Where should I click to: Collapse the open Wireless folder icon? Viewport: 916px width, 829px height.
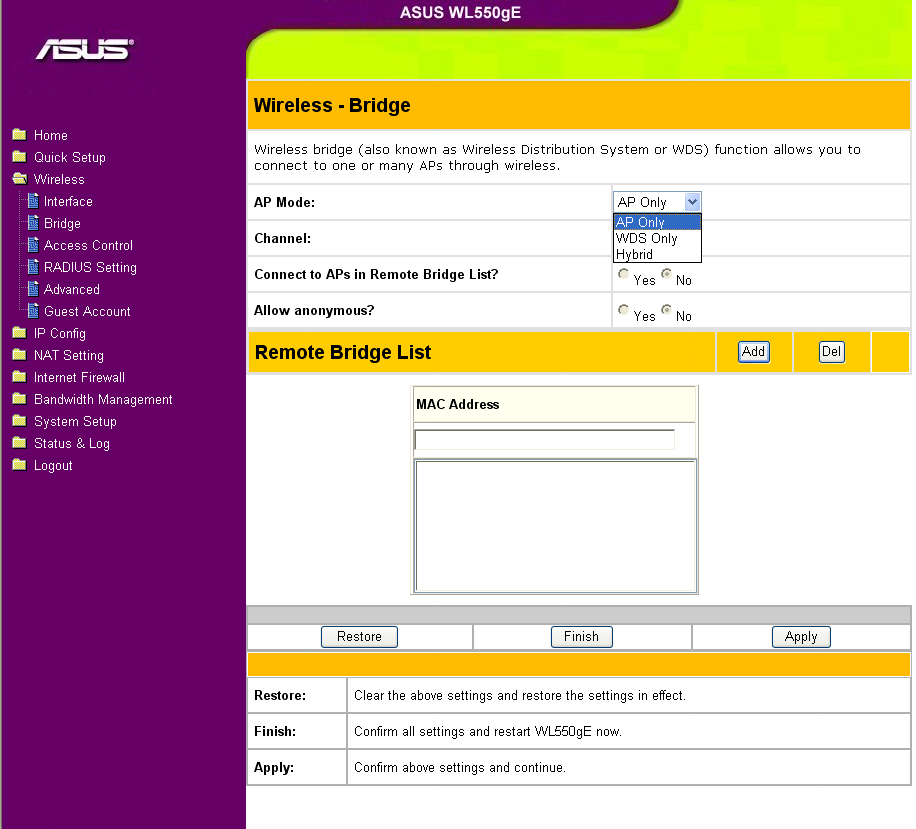tap(19, 179)
